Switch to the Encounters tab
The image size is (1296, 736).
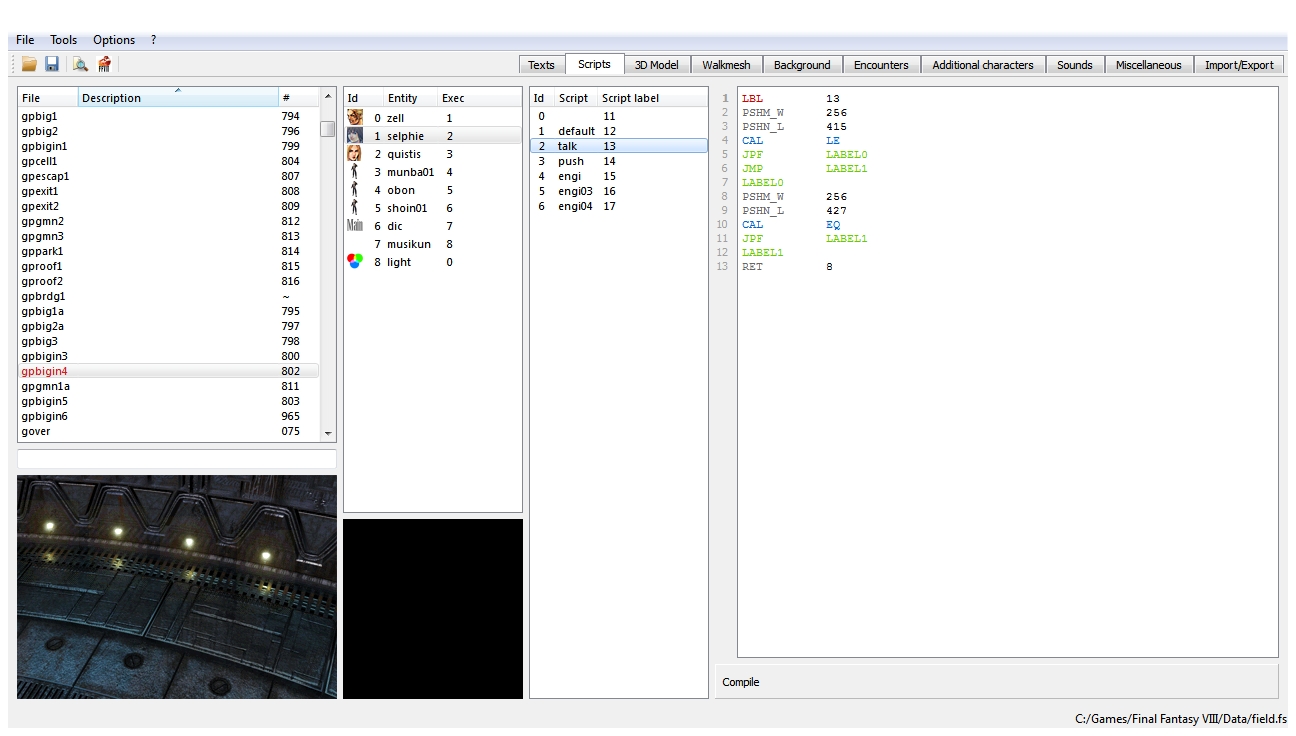click(x=881, y=65)
